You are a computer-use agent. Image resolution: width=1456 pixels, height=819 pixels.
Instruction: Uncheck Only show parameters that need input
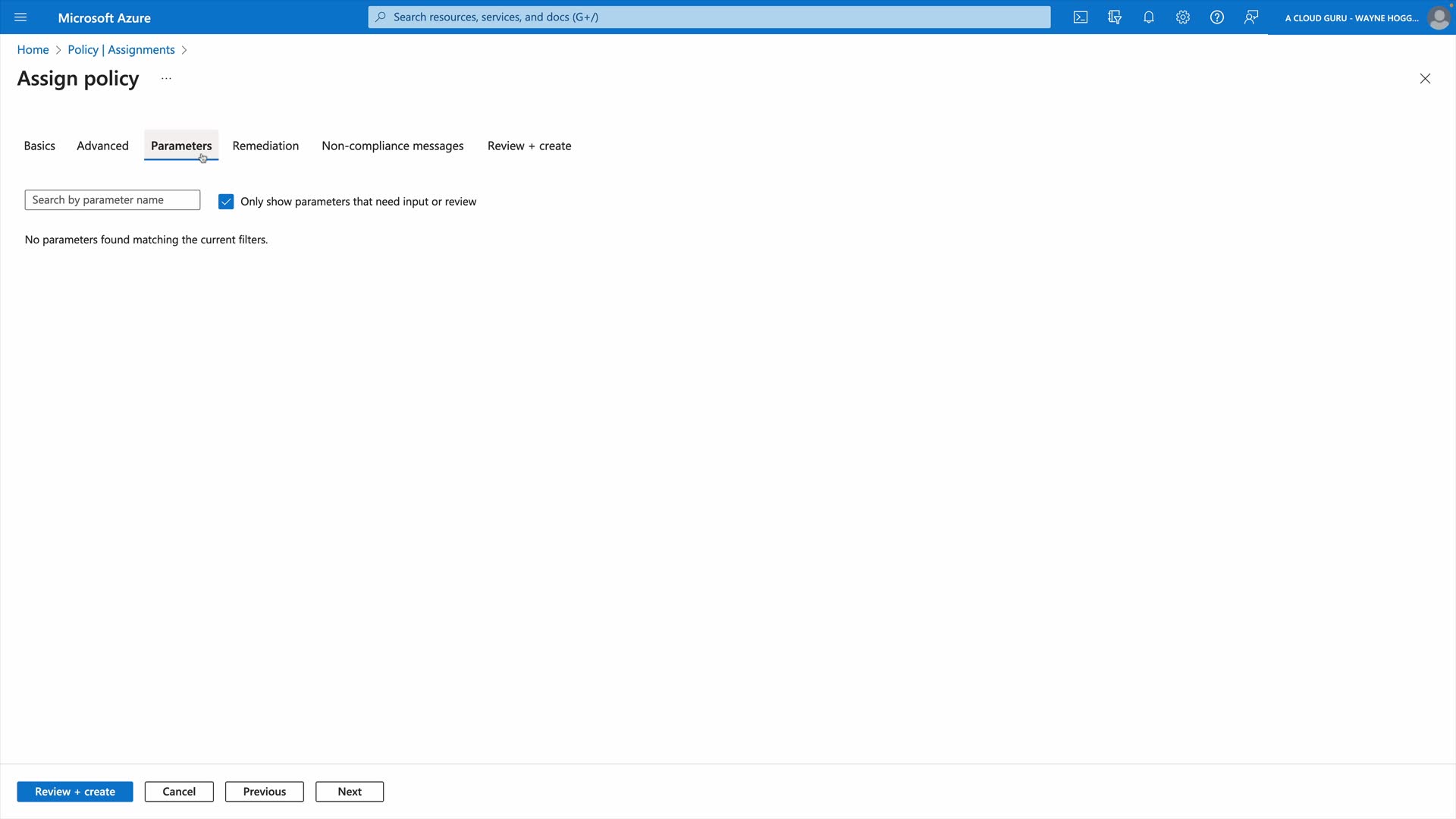(226, 202)
